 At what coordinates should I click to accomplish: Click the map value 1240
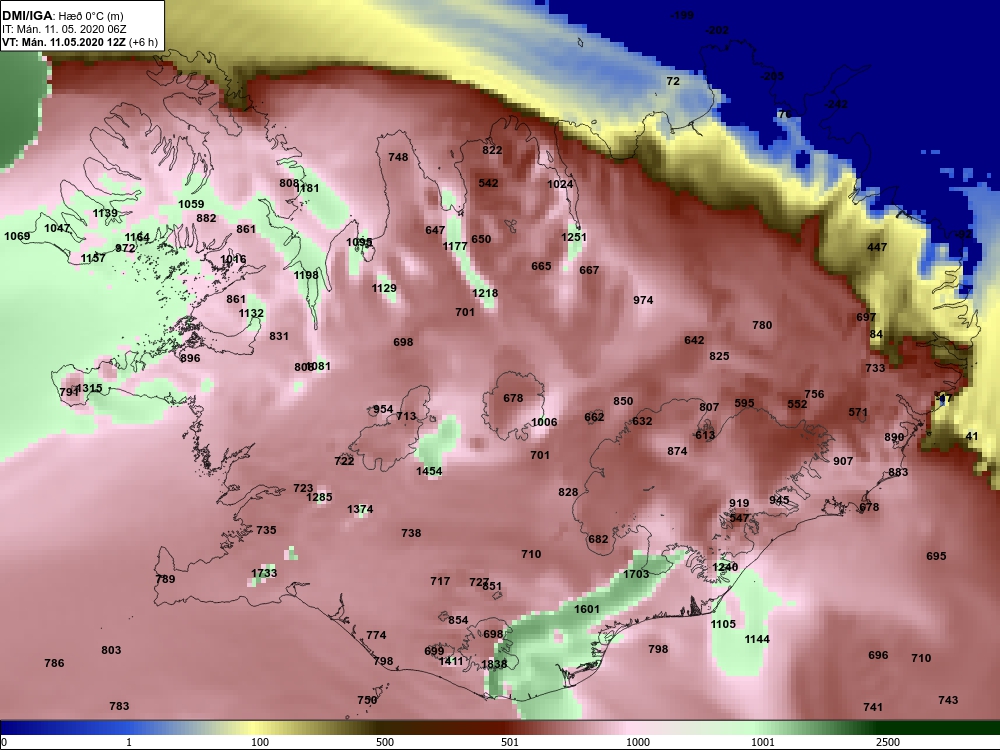click(x=725, y=567)
